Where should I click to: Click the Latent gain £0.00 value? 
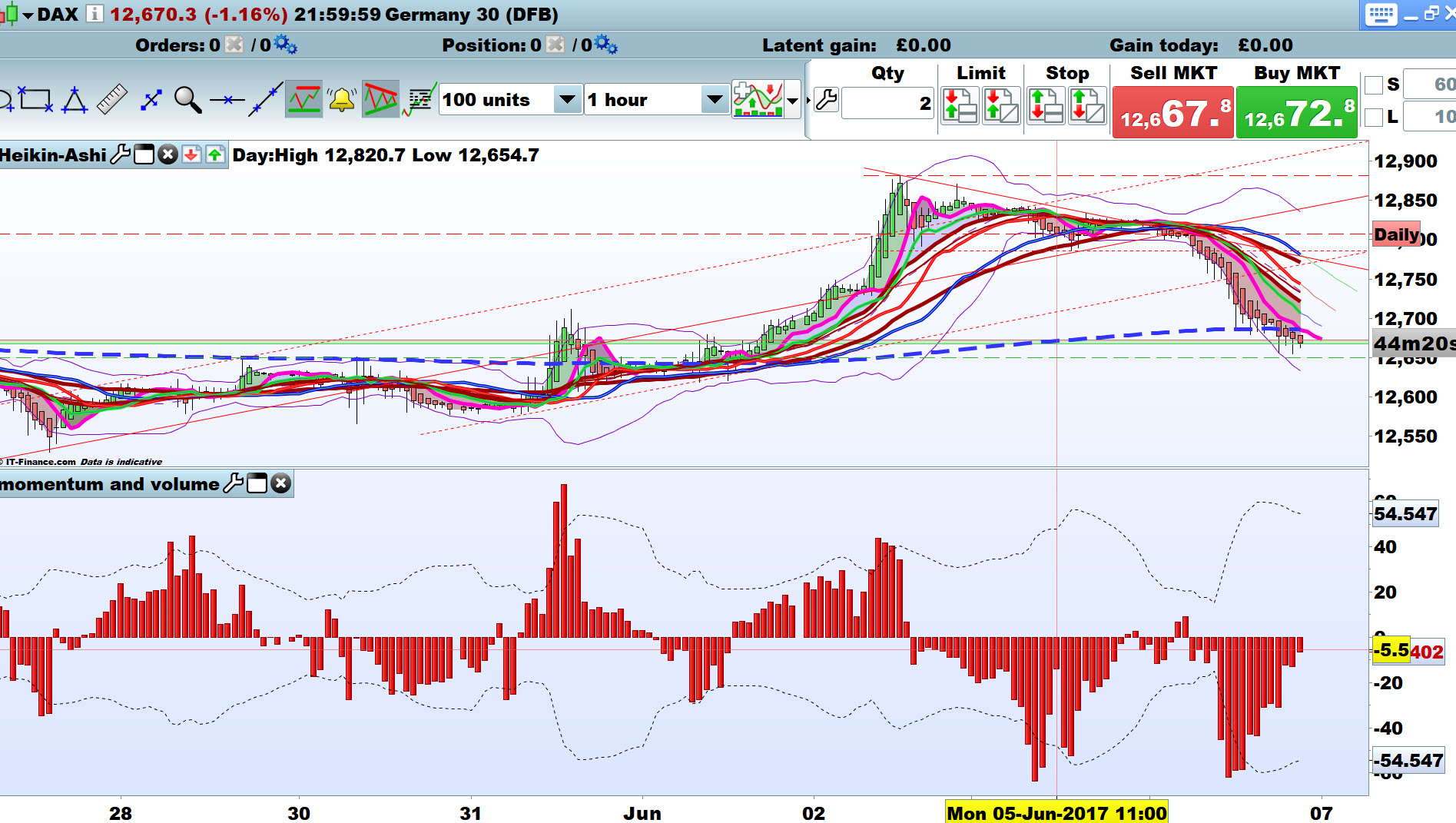click(924, 45)
